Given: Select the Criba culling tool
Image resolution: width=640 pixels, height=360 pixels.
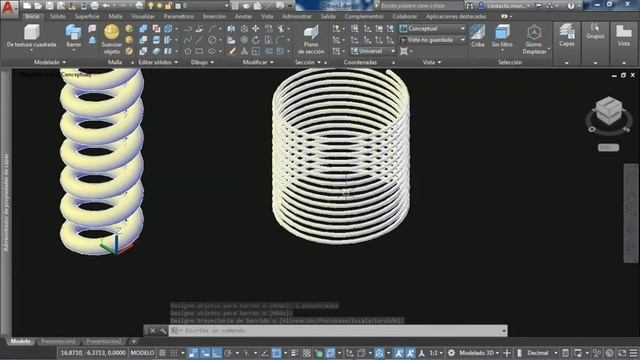Looking at the screenshot, I should pos(478,36).
